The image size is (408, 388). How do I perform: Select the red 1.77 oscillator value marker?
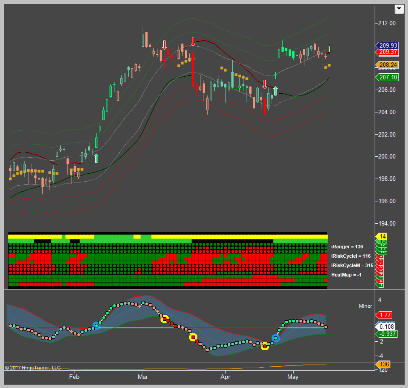point(384,315)
